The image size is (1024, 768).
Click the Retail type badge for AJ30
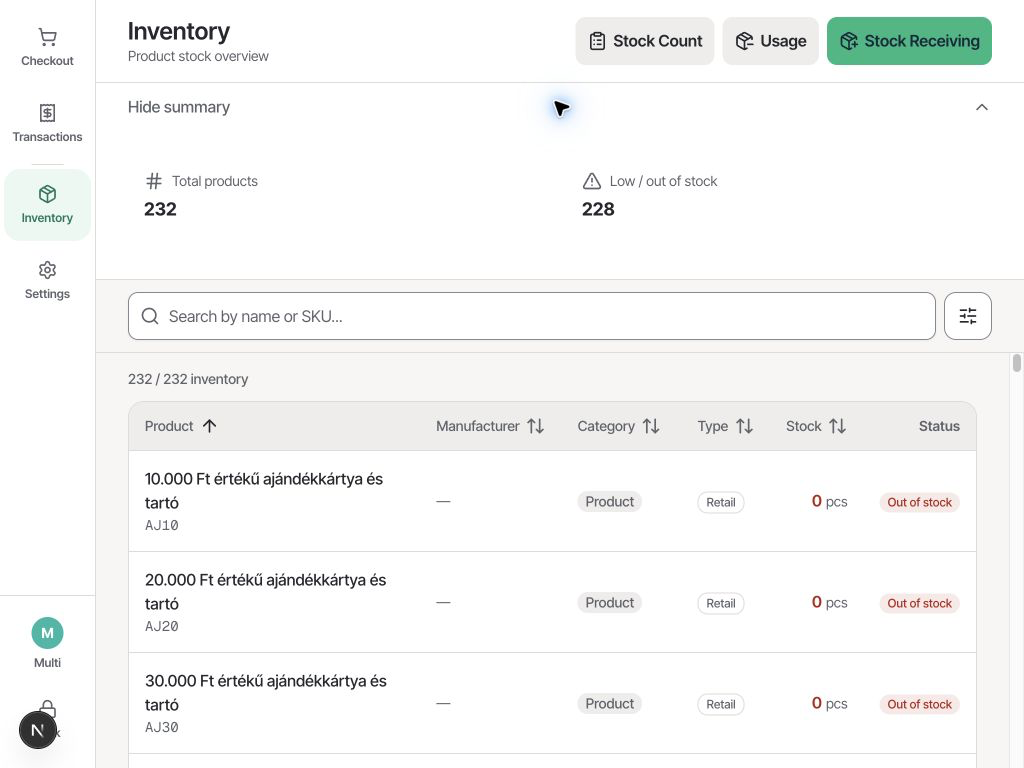[720, 704]
